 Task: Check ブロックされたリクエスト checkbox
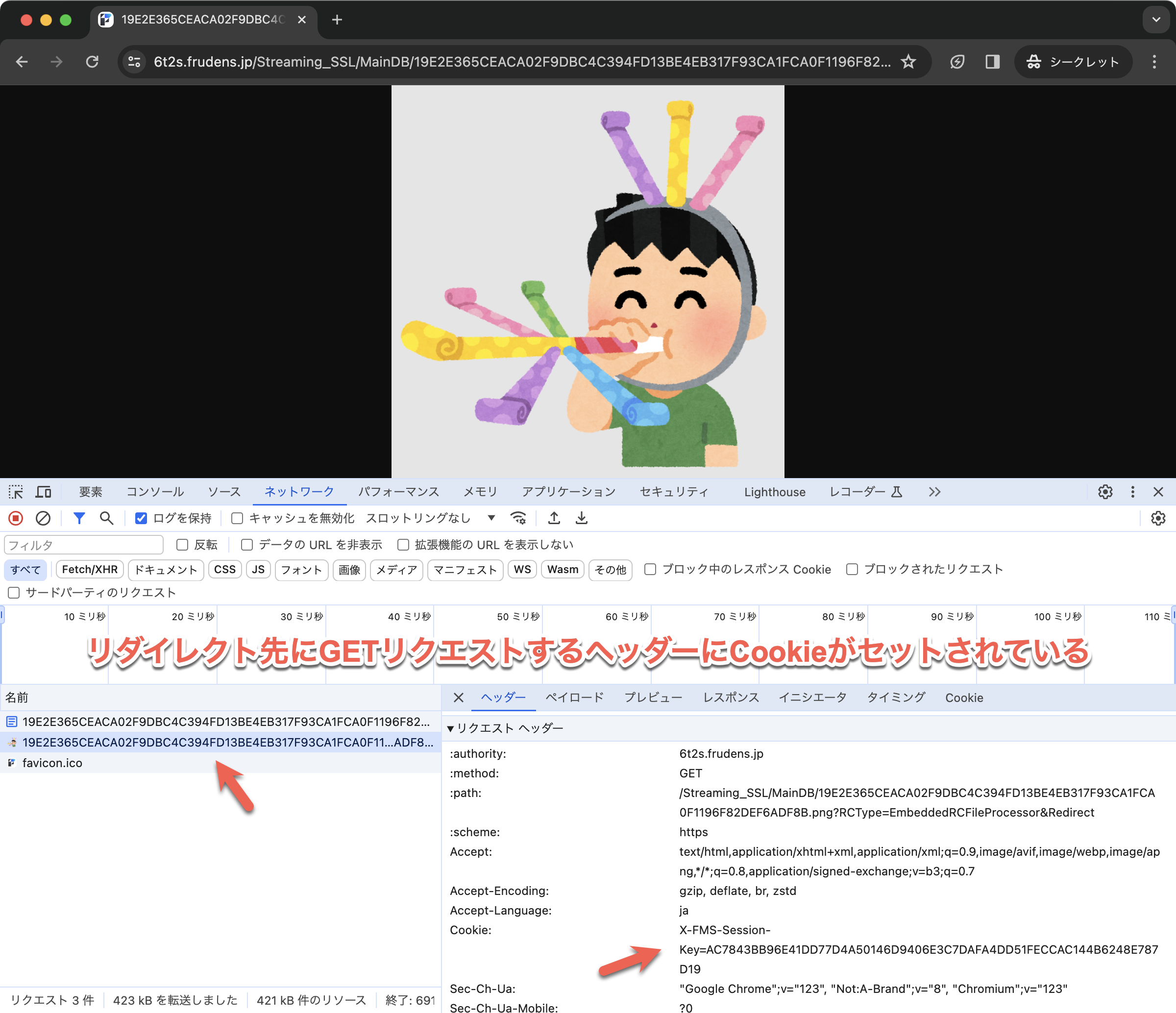click(x=852, y=569)
